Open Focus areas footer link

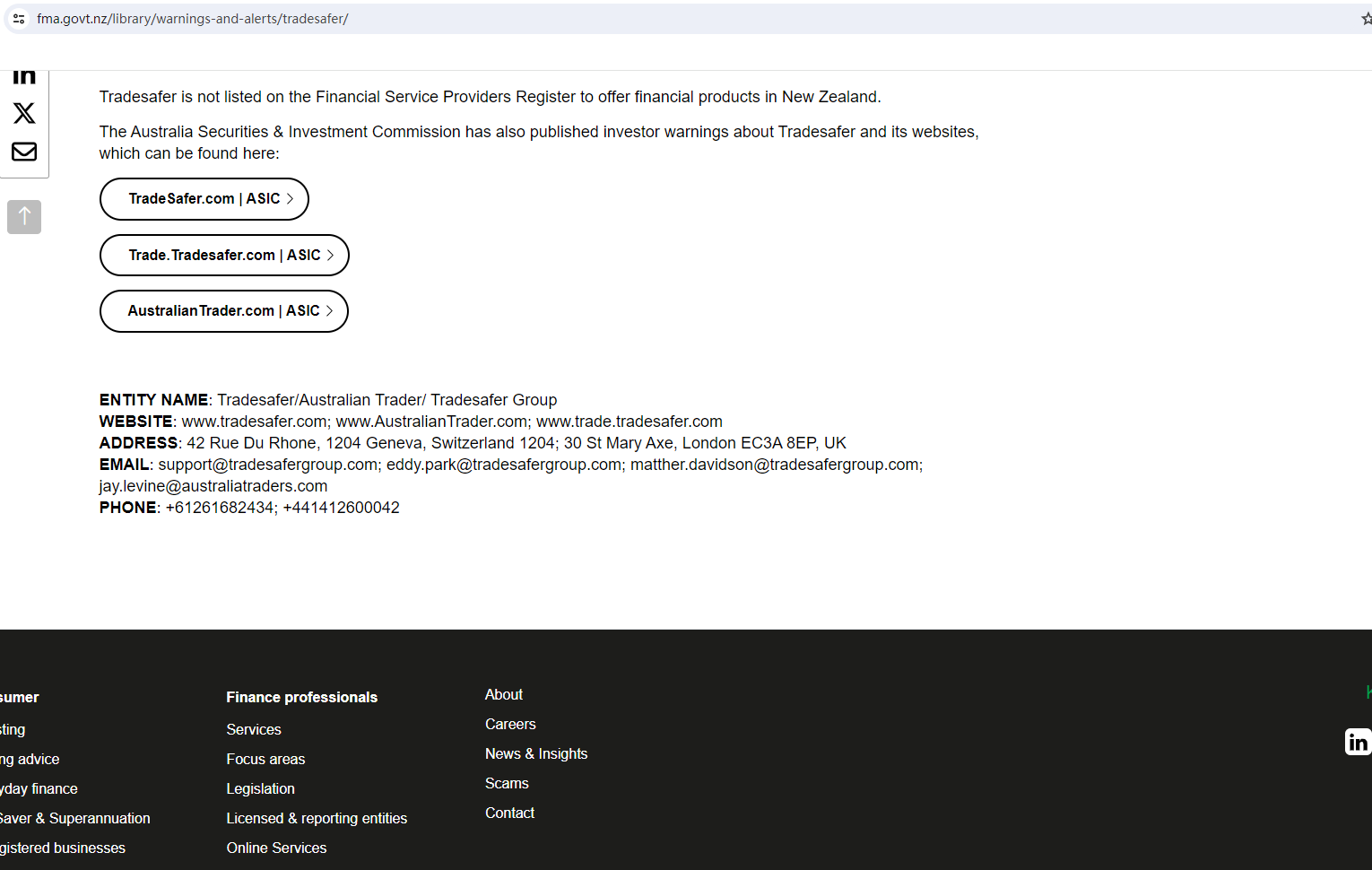coord(265,760)
